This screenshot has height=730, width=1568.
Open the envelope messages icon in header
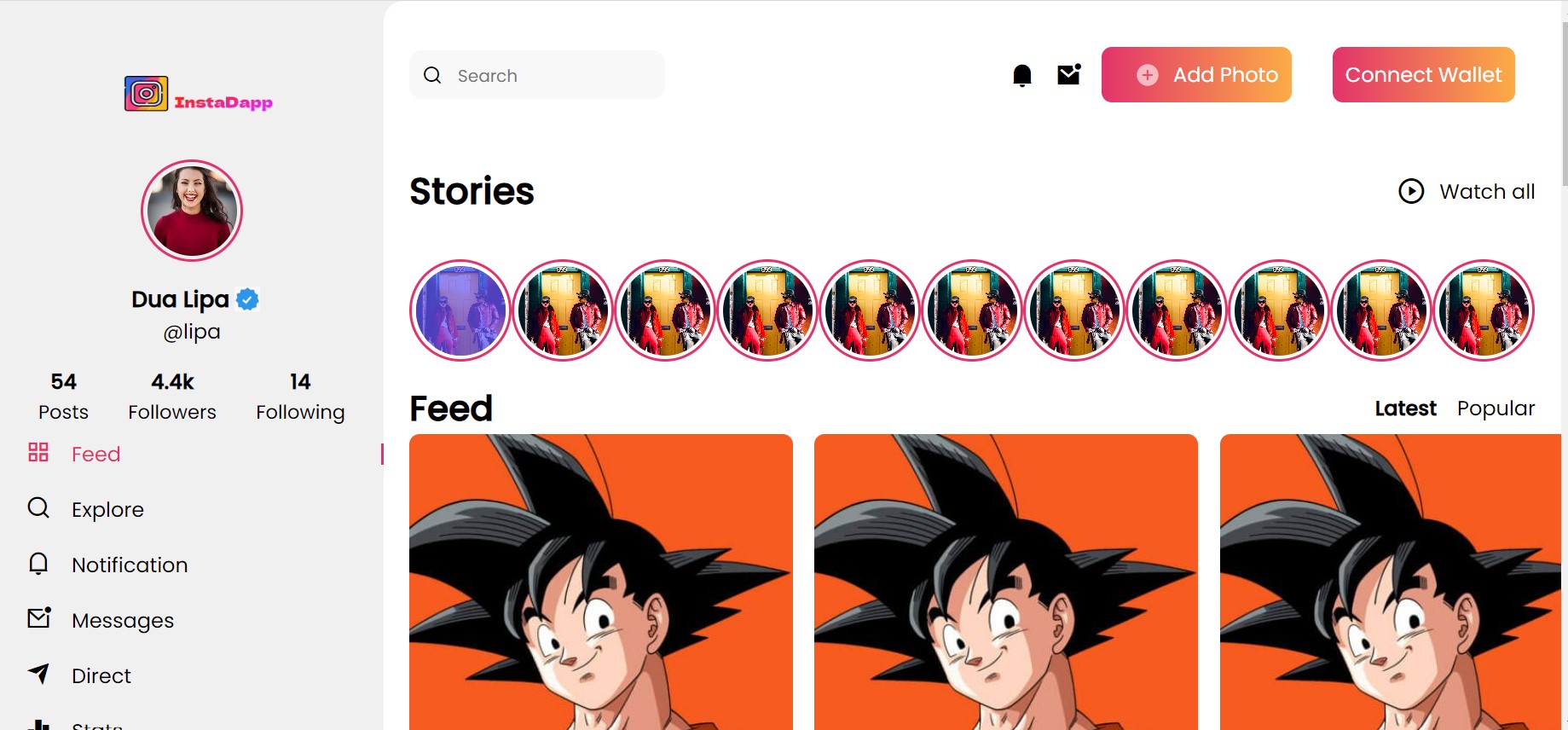(1069, 74)
